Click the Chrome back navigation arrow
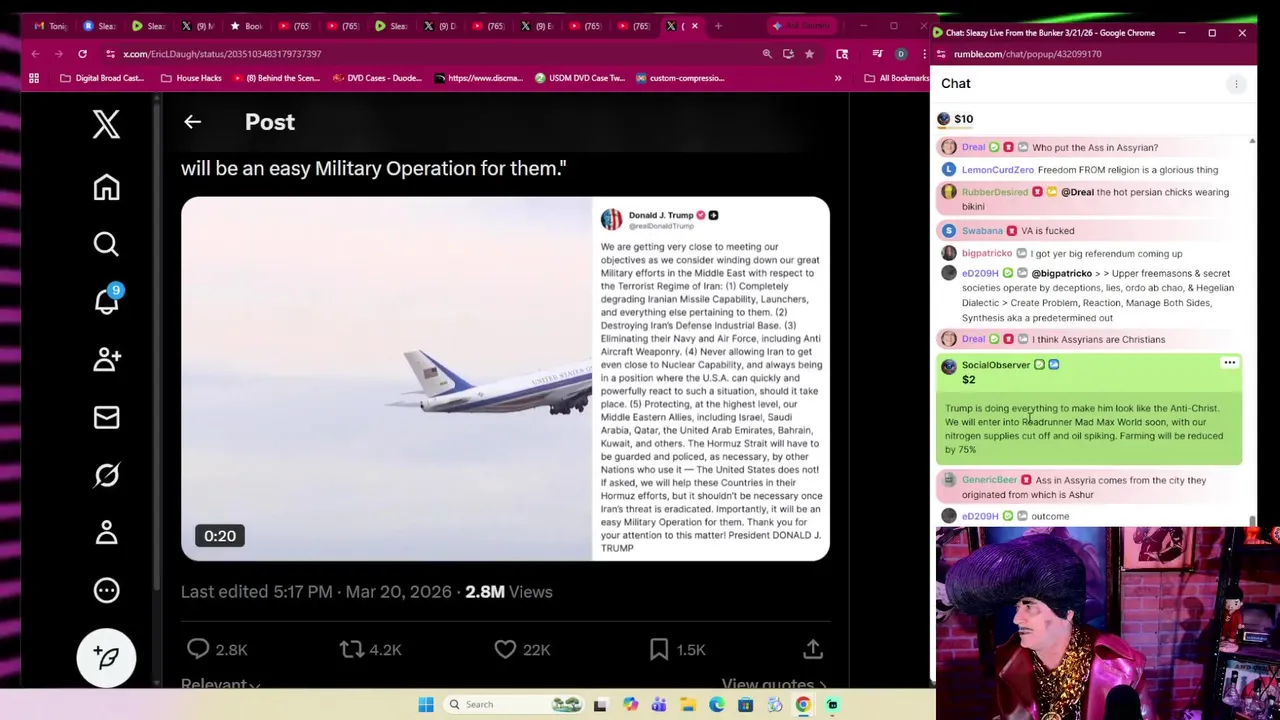1280x720 pixels. 35,54
